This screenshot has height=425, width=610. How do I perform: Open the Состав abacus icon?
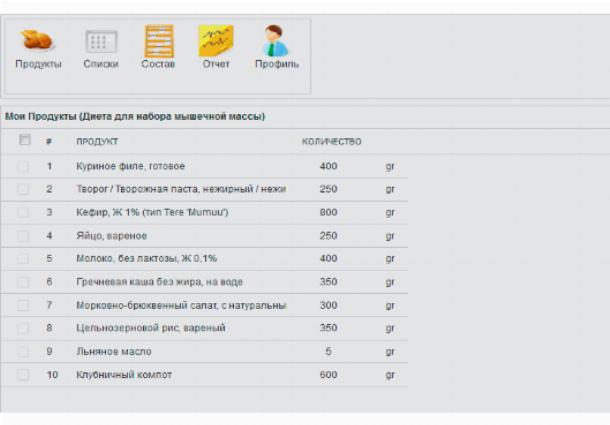tap(159, 41)
